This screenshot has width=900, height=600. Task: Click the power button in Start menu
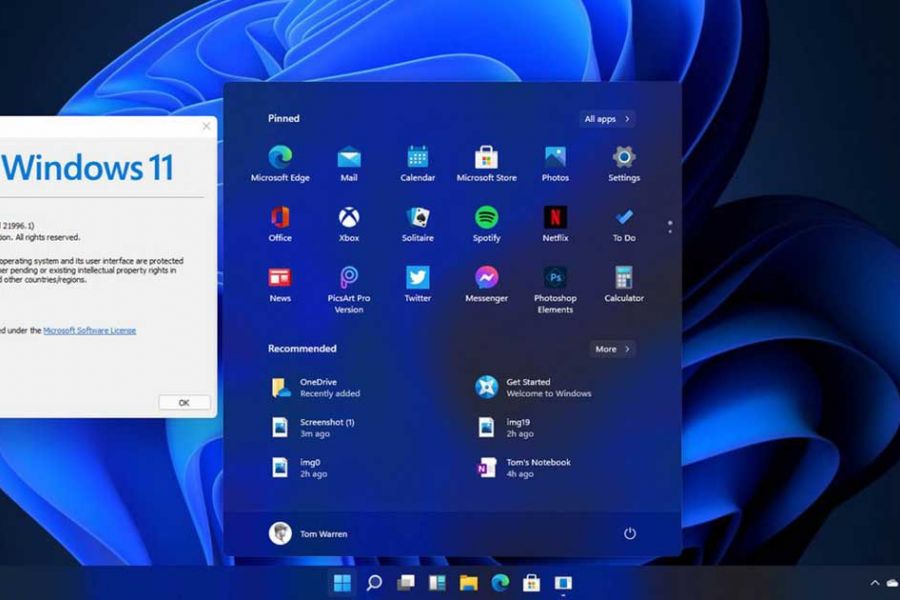[x=630, y=533]
